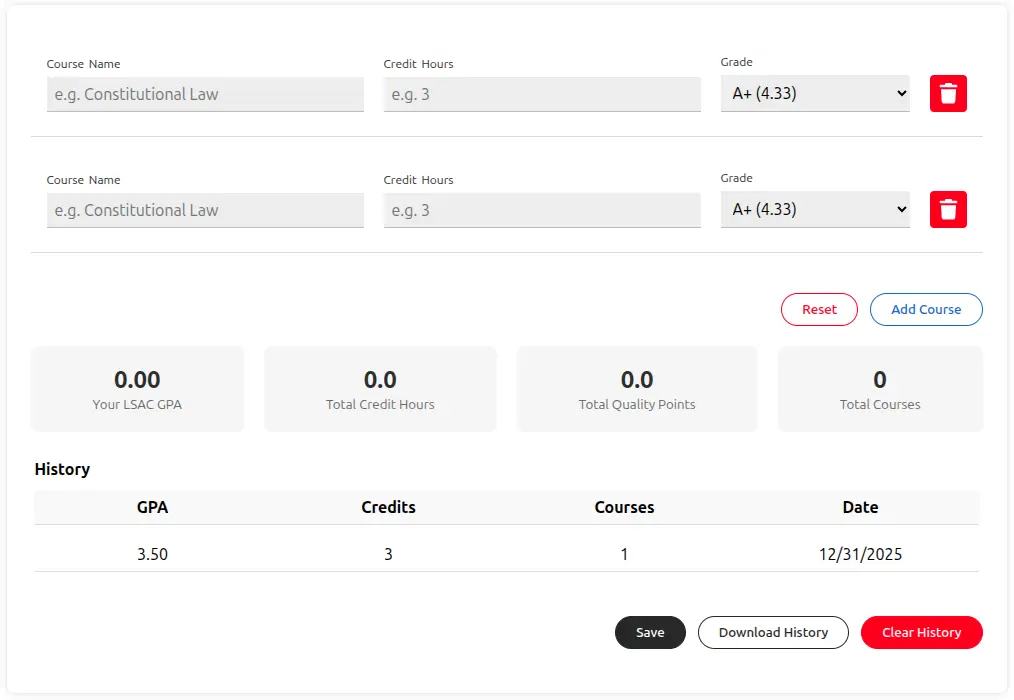The width and height of the screenshot is (1014, 700).
Task: Click the second row's Credit Hours input
Action: 542,211
